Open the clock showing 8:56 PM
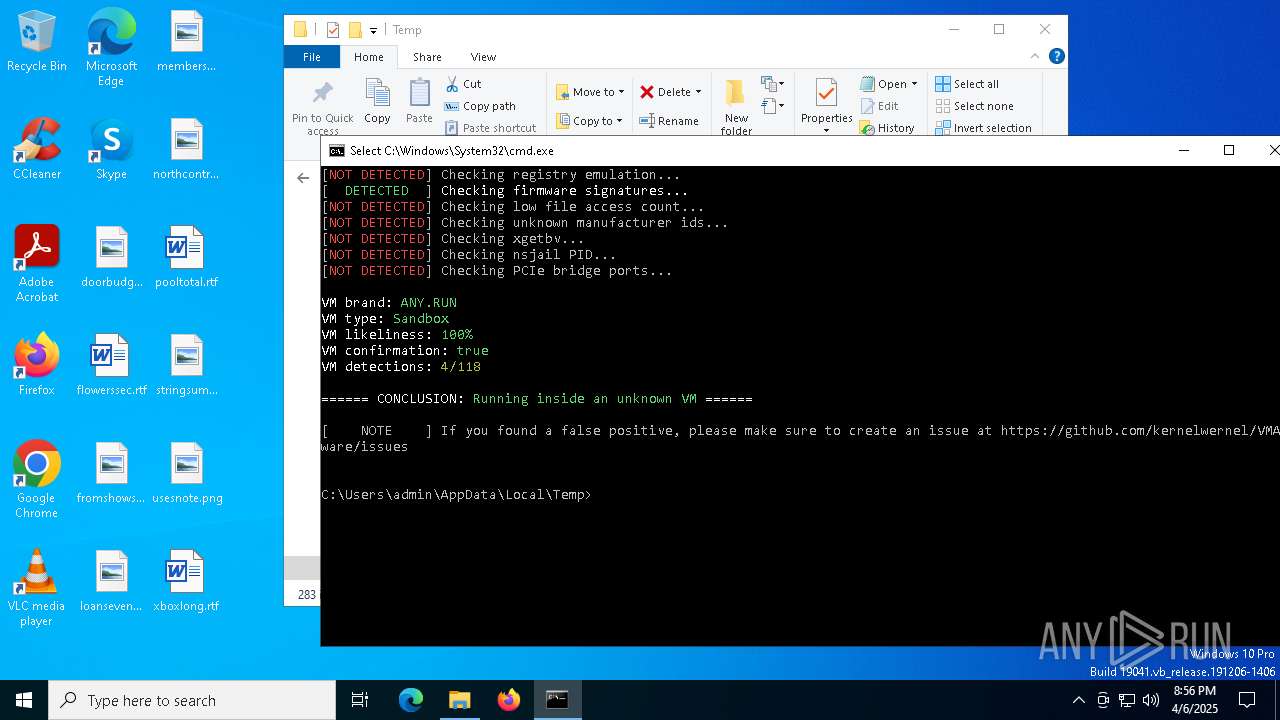The width and height of the screenshot is (1280, 720). [x=1194, y=700]
